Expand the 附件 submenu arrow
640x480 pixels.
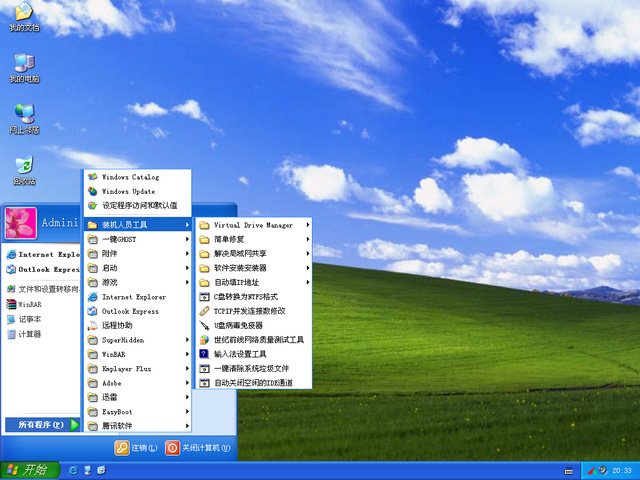(x=187, y=253)
